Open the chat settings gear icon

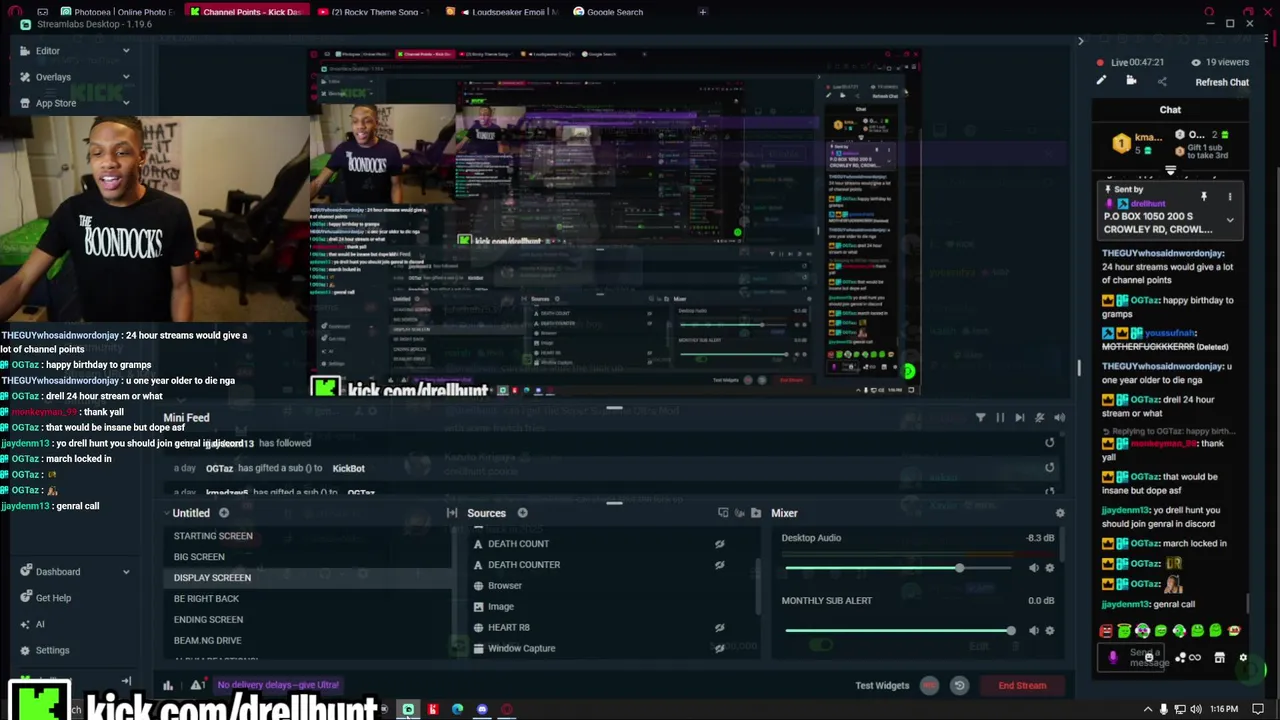[x=1243, y=658]
